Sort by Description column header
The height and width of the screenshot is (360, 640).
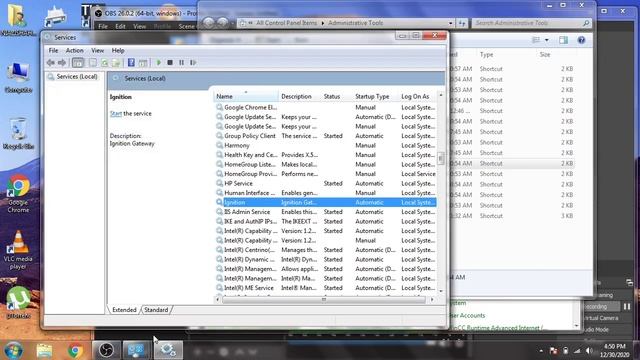click(x=299, y=96)
